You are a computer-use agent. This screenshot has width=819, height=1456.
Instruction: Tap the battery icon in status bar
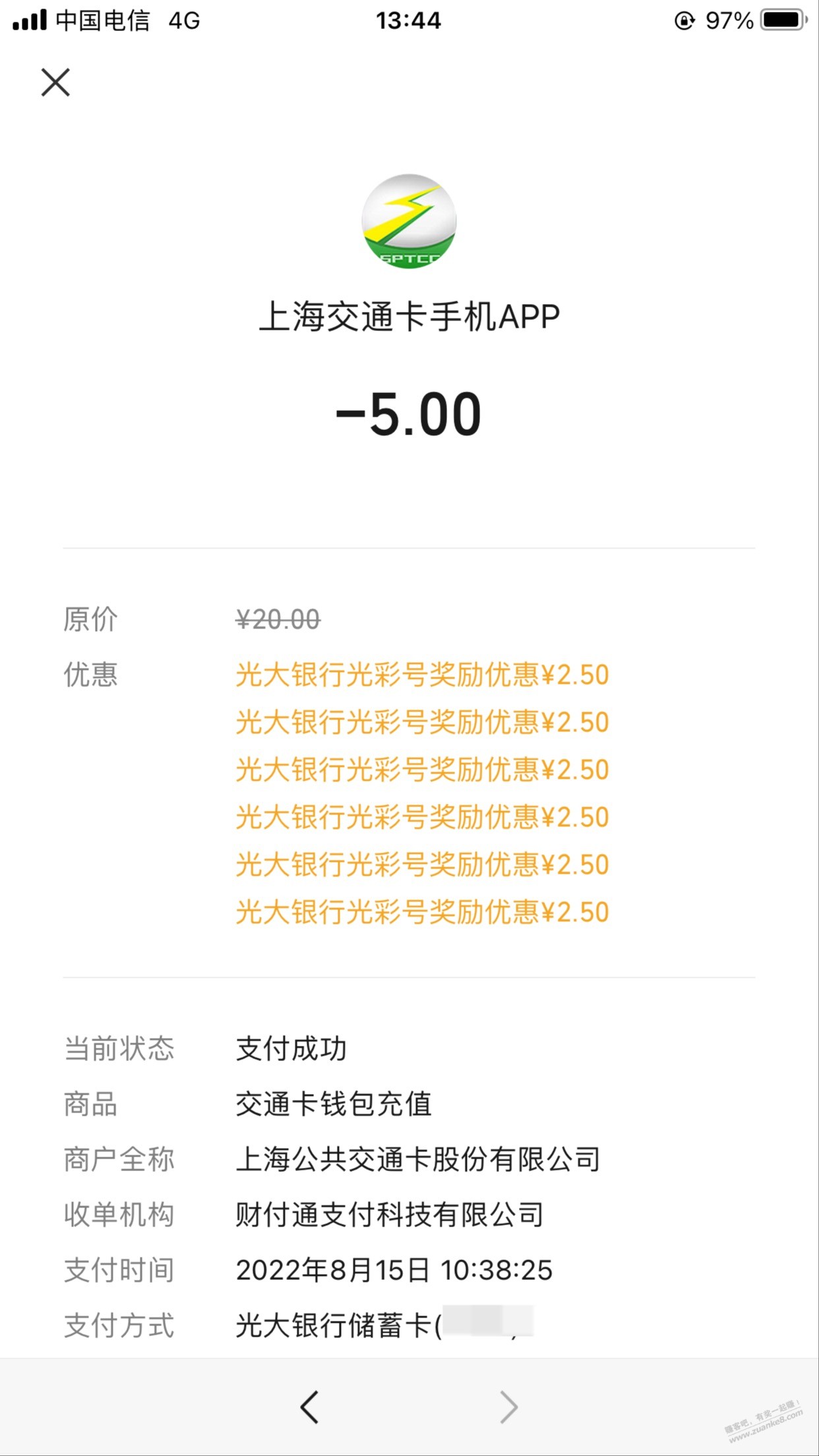coord(783,20)
